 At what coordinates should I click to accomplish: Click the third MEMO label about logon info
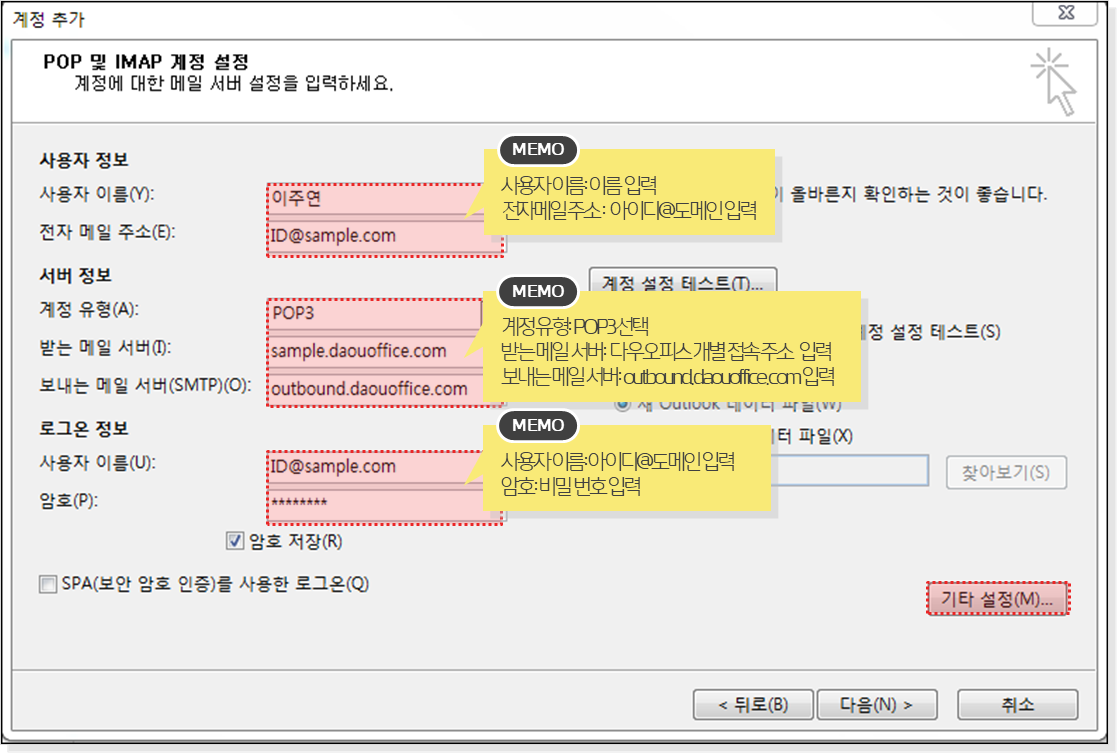click(x=538, y=425)
